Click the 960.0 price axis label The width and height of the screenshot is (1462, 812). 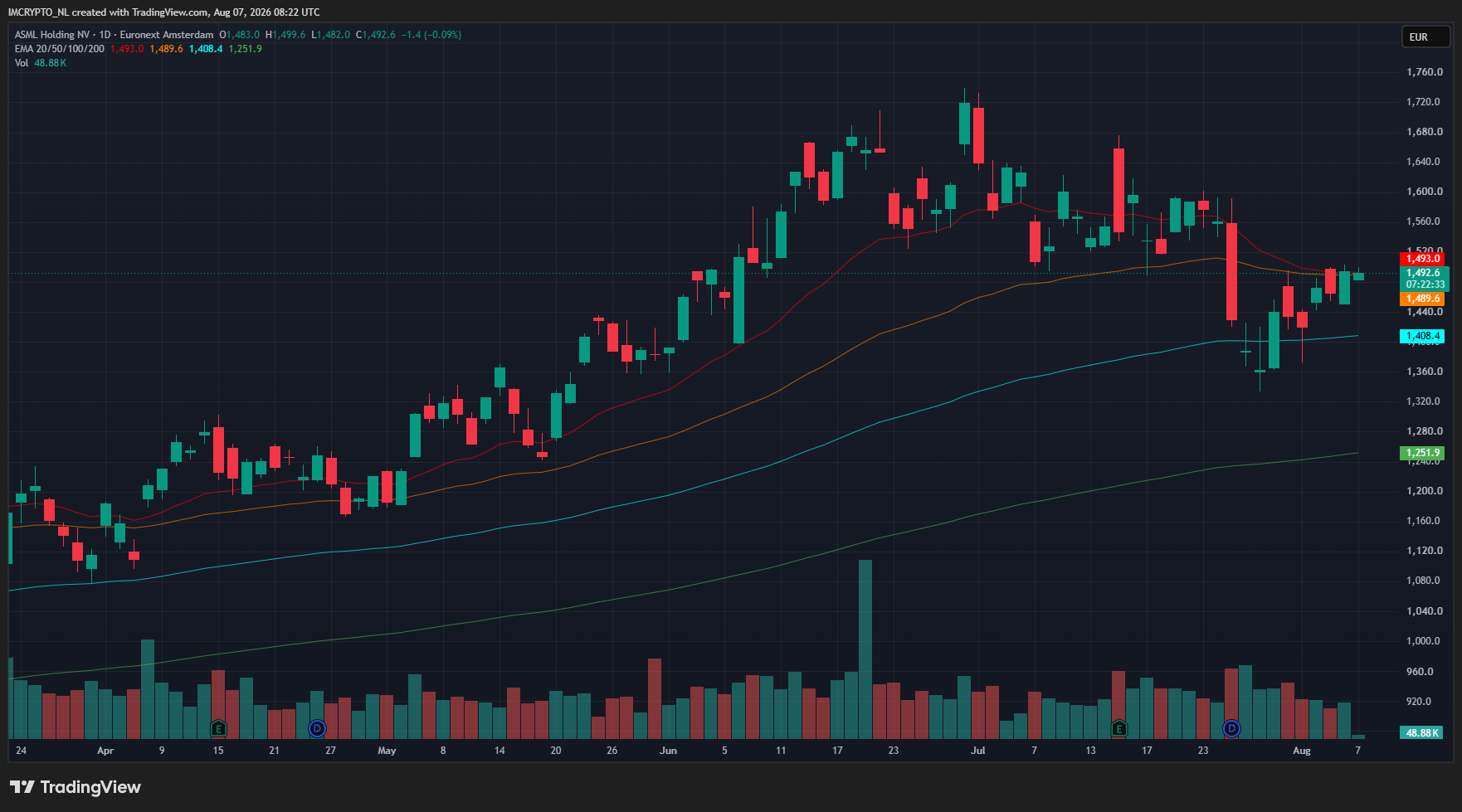[1421, 672]
